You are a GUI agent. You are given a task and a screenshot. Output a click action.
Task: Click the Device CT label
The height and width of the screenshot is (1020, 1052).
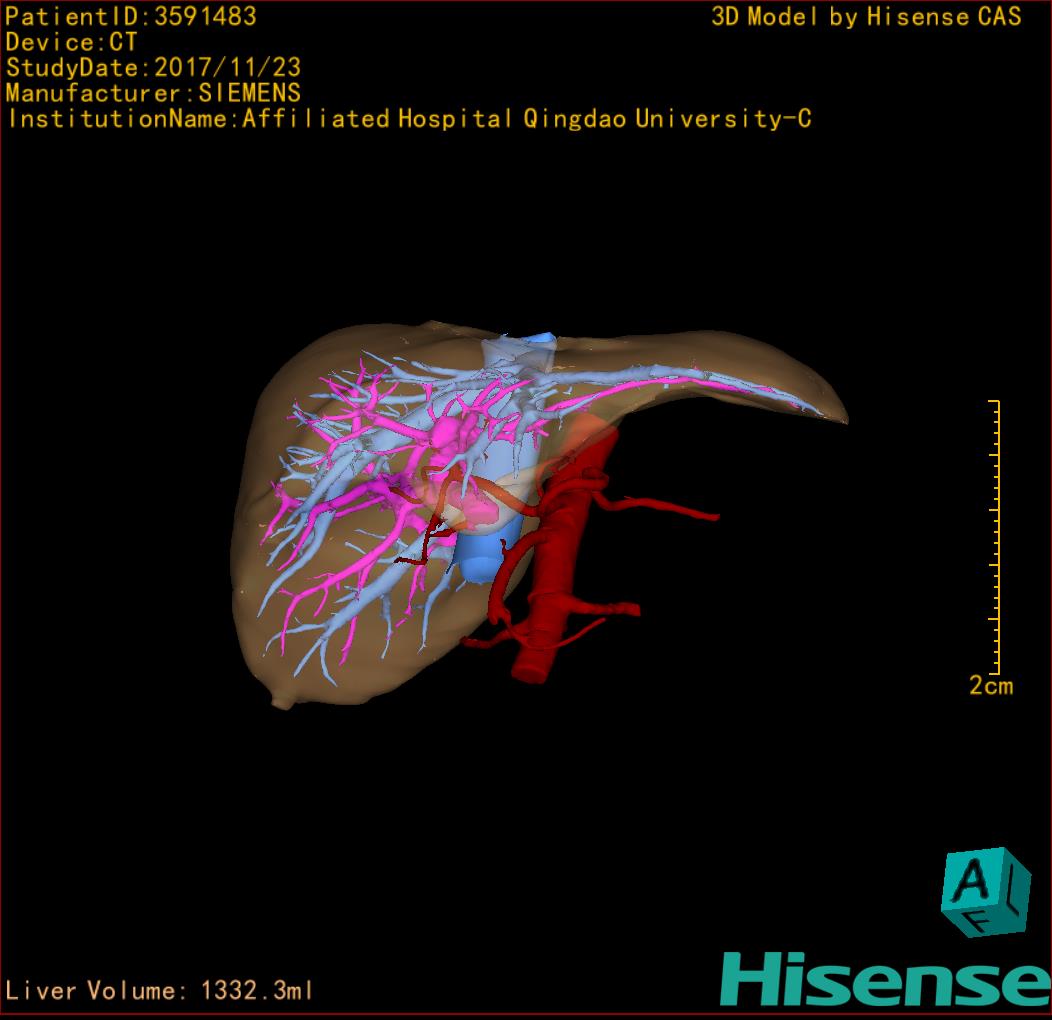tap(71, 42)
